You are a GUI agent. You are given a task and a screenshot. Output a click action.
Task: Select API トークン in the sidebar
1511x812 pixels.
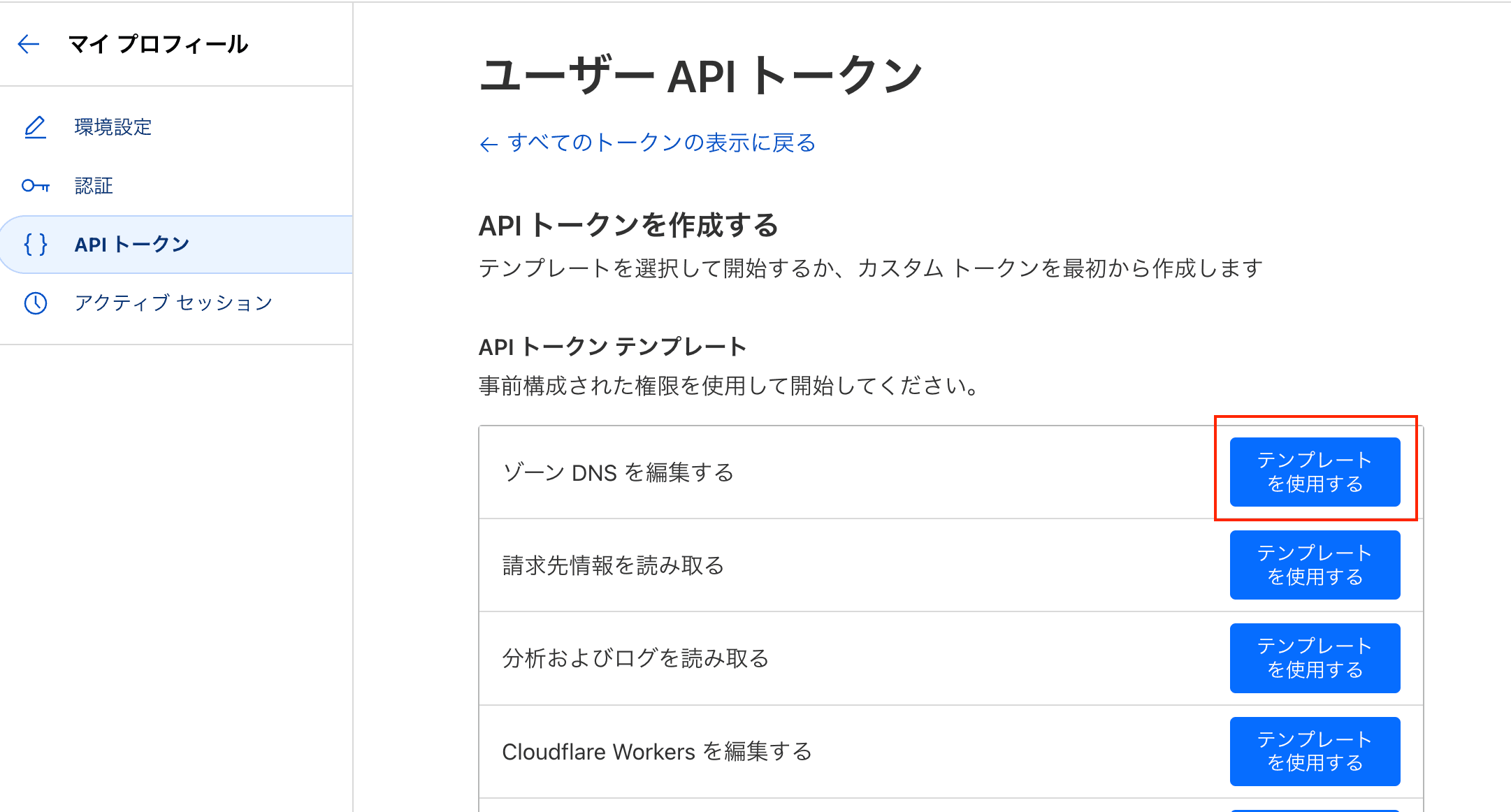click(x=132, y=245)
